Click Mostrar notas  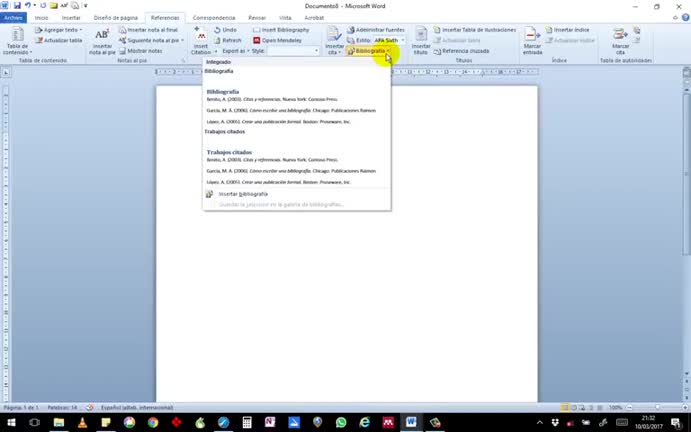141,51
